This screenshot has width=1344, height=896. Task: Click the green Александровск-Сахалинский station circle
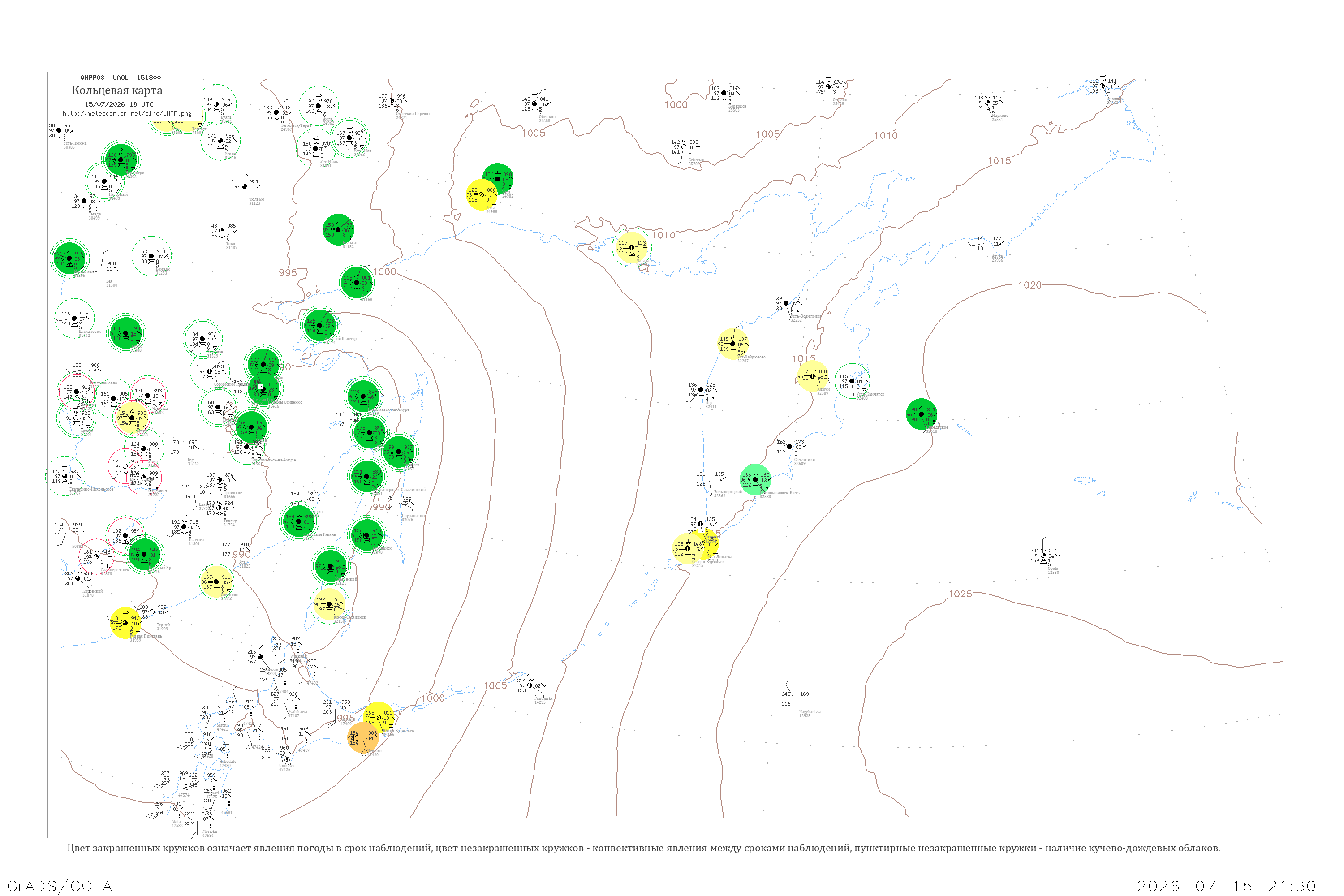tap(366, 477)
